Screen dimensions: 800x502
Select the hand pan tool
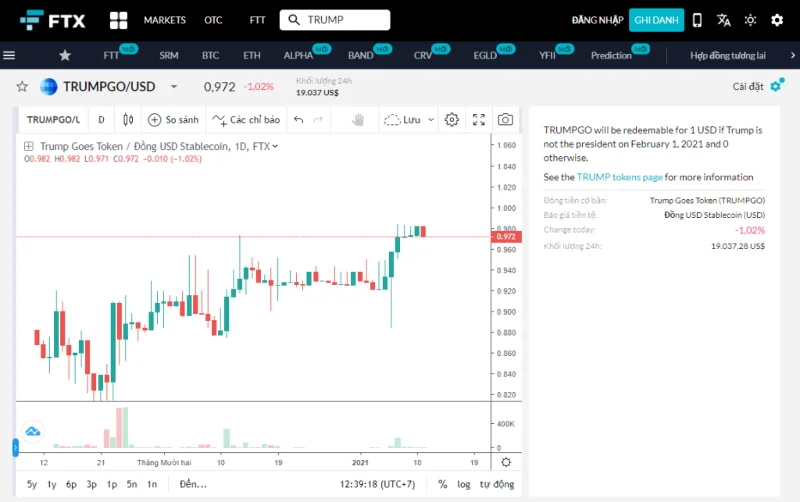(x=358, y=119)
